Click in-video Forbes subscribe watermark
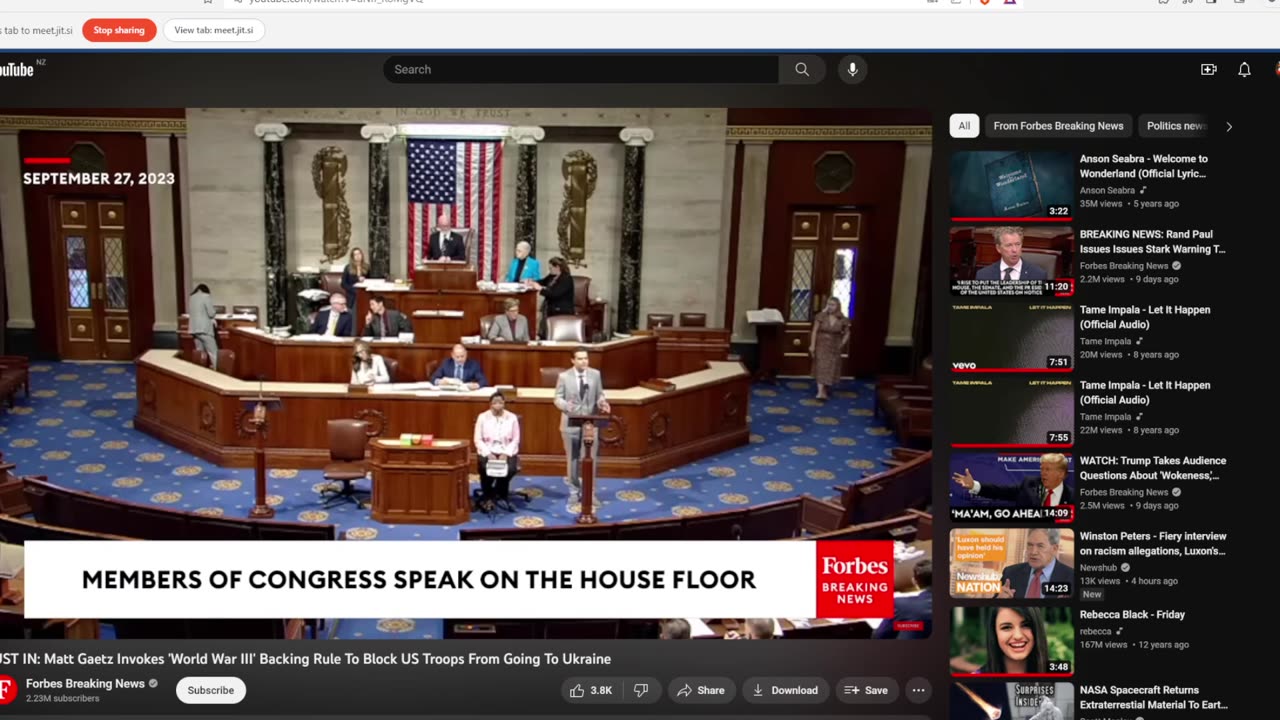This screenshot has width=1280, height=720. pyautogui.click(x=908, y=626)
